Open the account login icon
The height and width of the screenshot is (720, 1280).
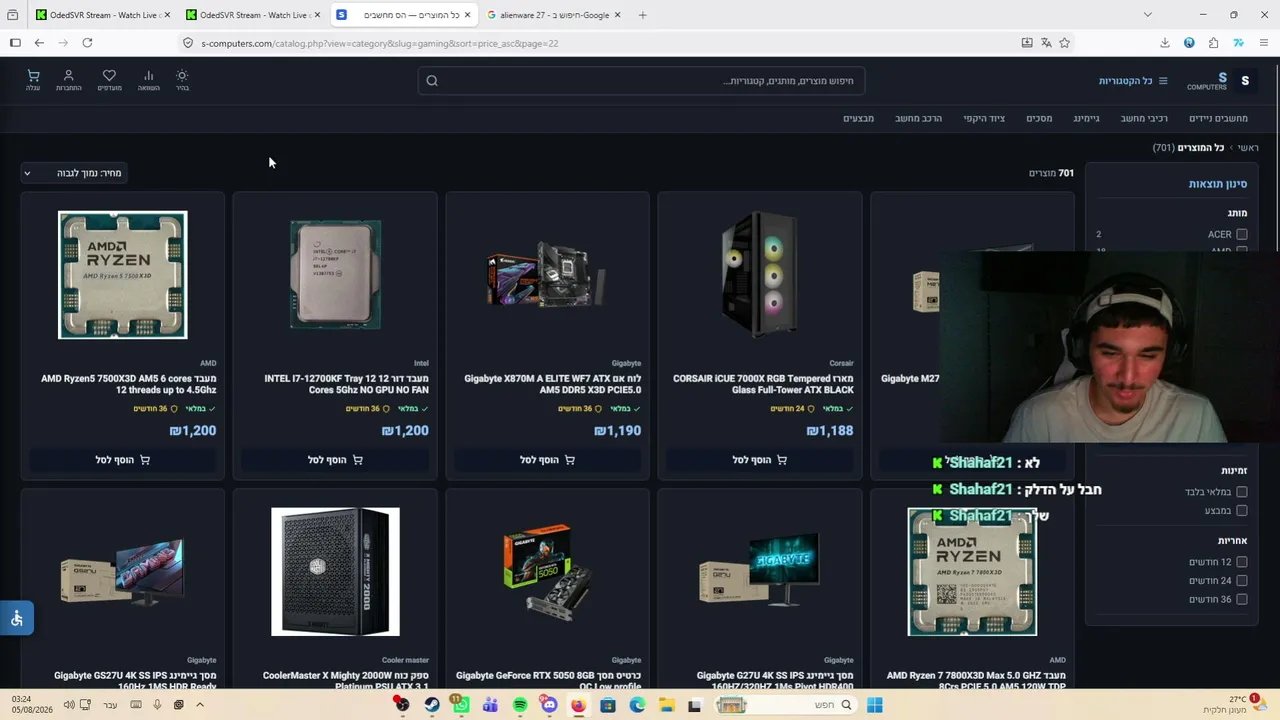coord(69,80)
